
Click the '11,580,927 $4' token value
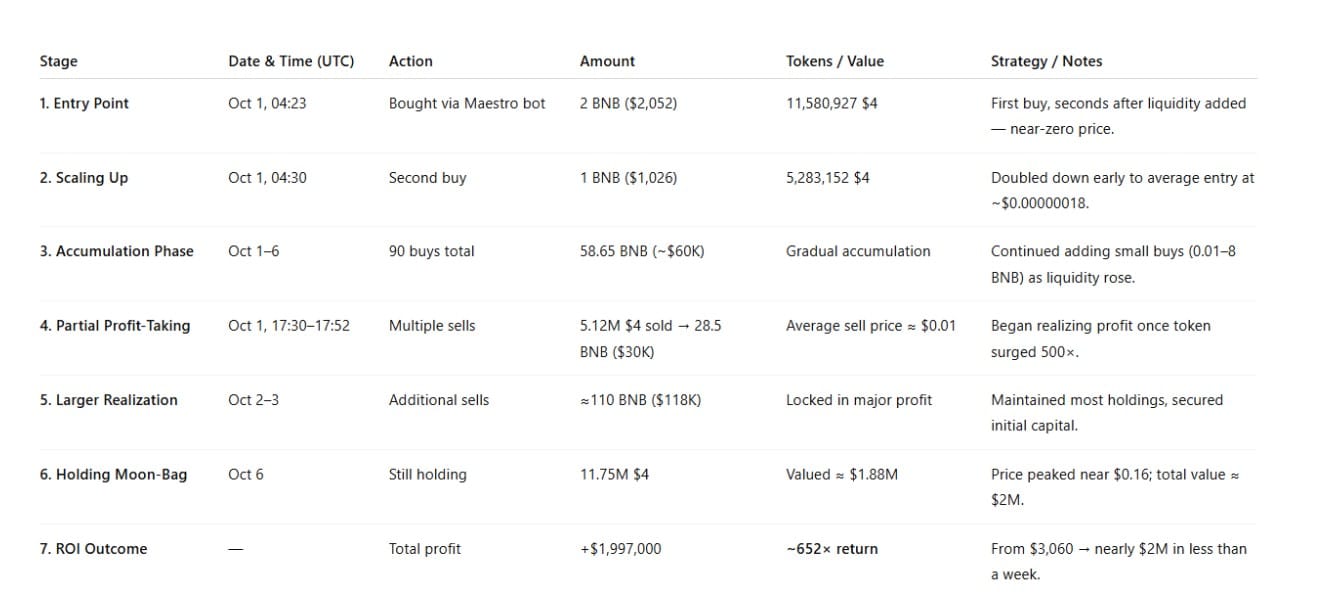[x=832, y=103]
